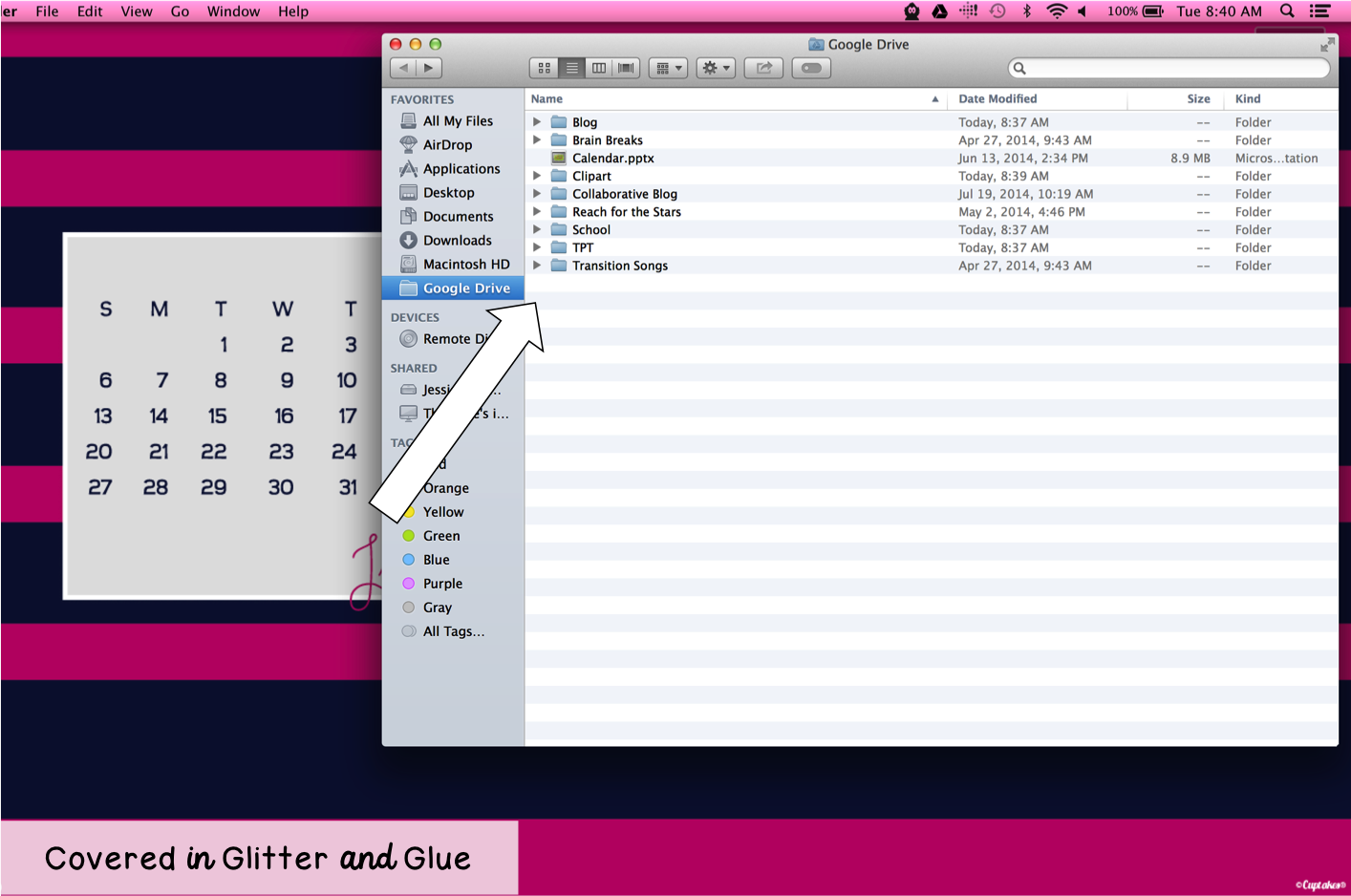Expand the TPT folder disclosure triangle

pyautogui.click(x=537, y=247)
